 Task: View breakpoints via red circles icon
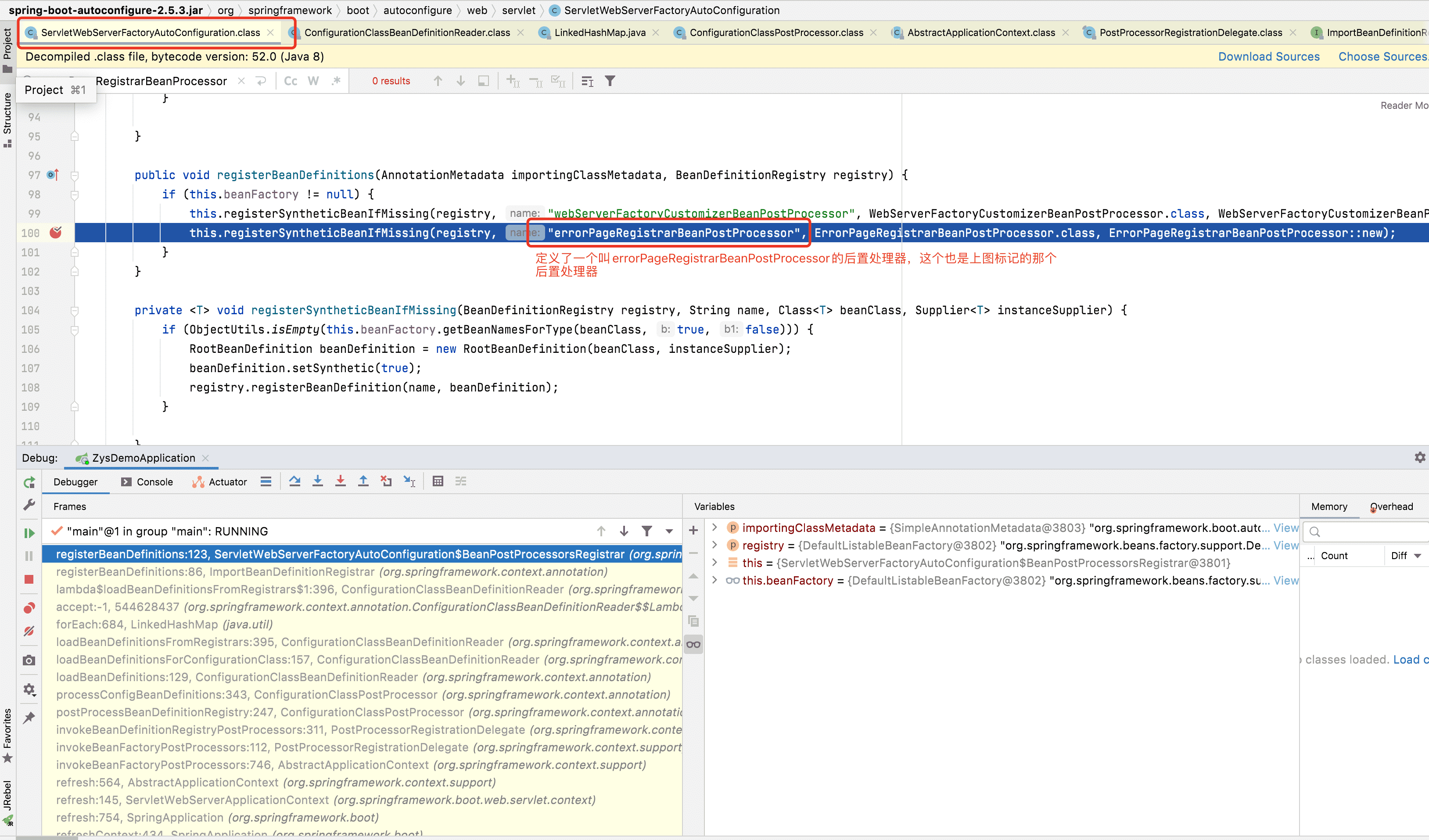[29, 608]
